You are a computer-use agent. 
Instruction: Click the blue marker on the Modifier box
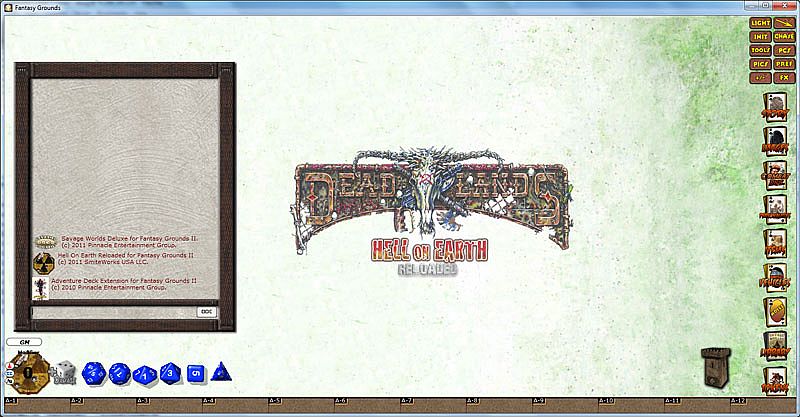(x=9, y=374)
